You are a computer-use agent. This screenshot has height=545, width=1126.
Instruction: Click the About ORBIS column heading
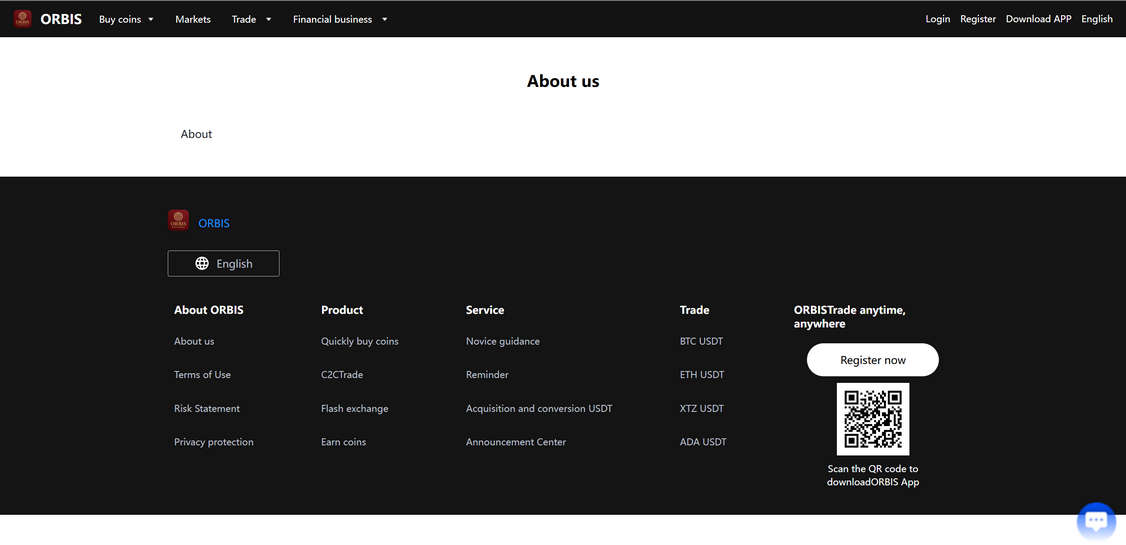(208, 310)
